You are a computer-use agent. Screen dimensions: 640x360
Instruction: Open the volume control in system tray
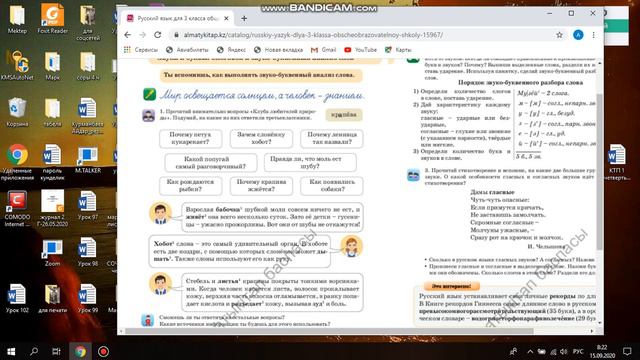(x=564, y=351)
